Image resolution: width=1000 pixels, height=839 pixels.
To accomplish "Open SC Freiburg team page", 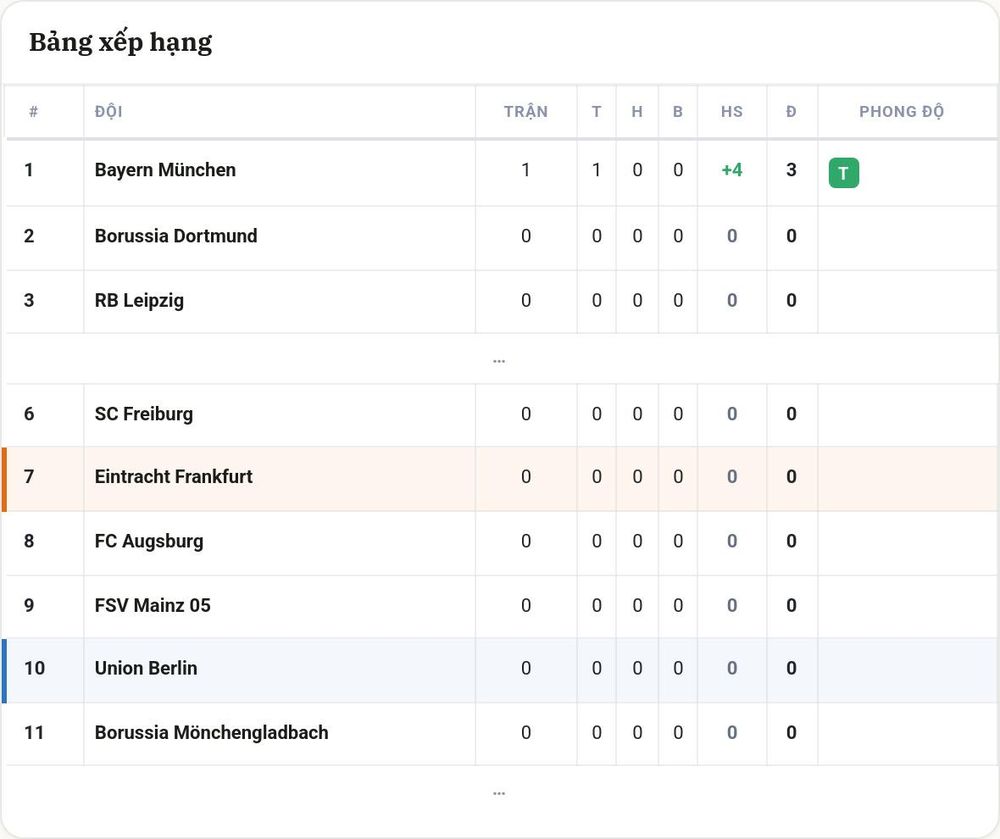I will point(143,414).
